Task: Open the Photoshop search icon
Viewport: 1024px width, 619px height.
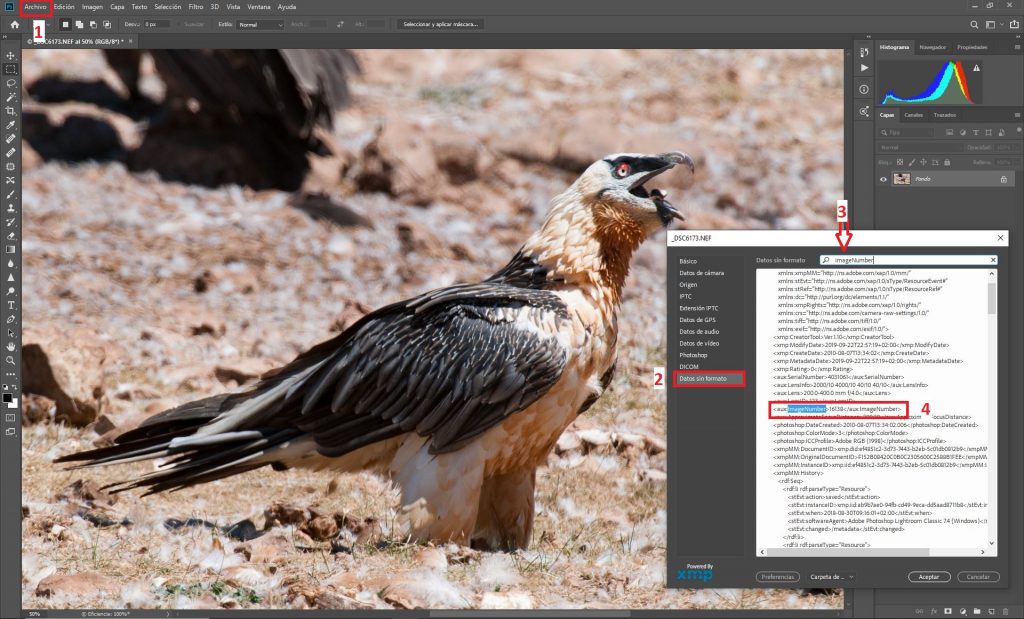Action: (974, 22)
